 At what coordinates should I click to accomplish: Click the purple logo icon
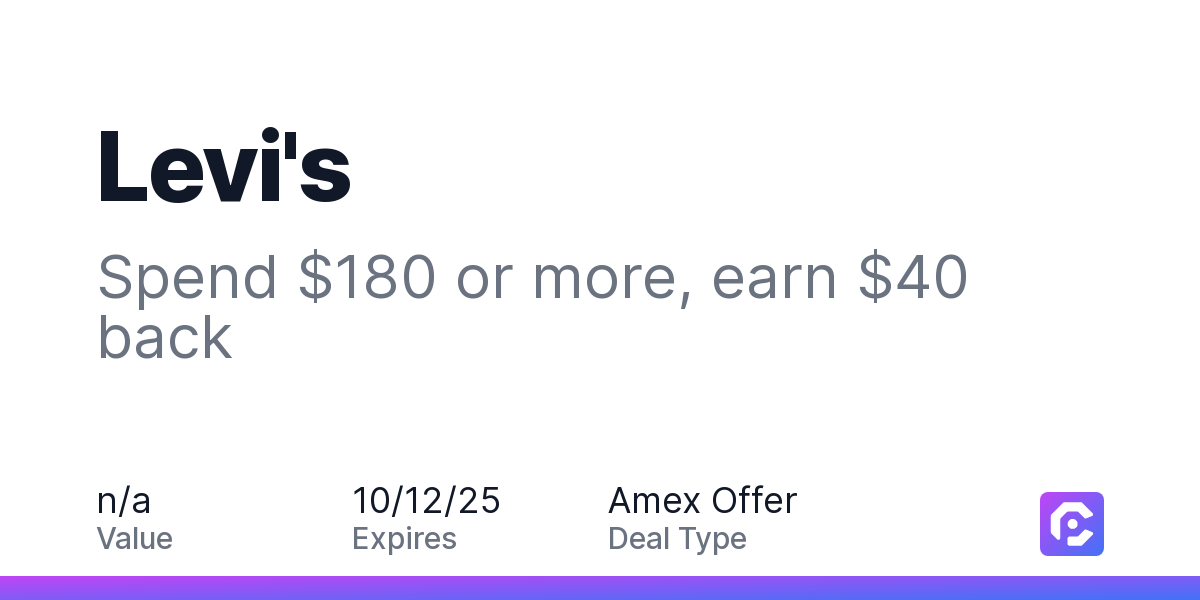[1072, 524]
